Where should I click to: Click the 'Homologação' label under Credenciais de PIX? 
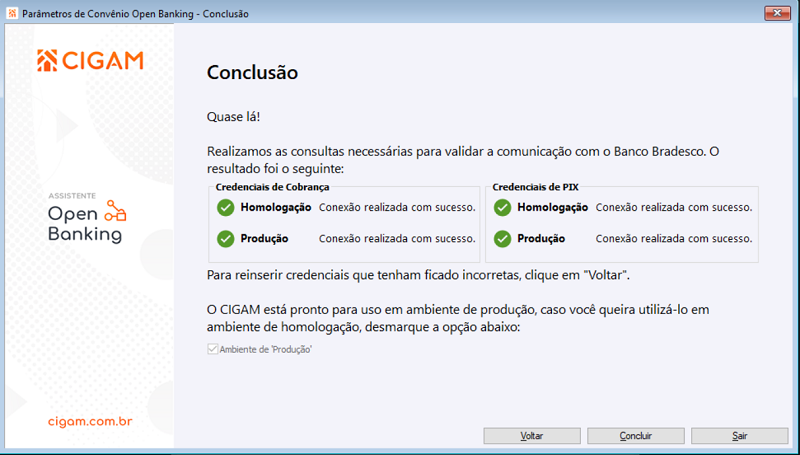553,208
